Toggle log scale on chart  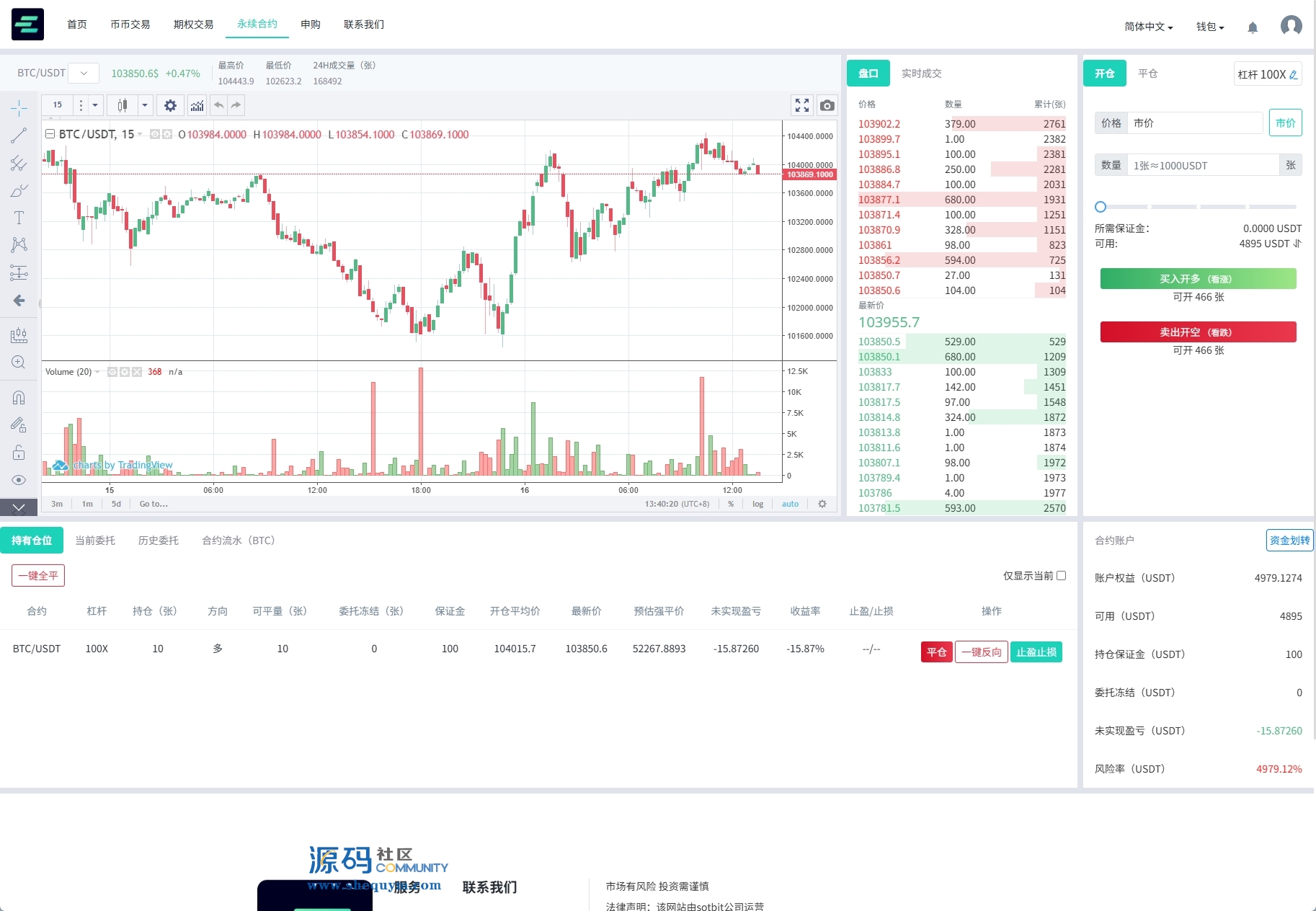pyautogui.click(x=757, y=504)
